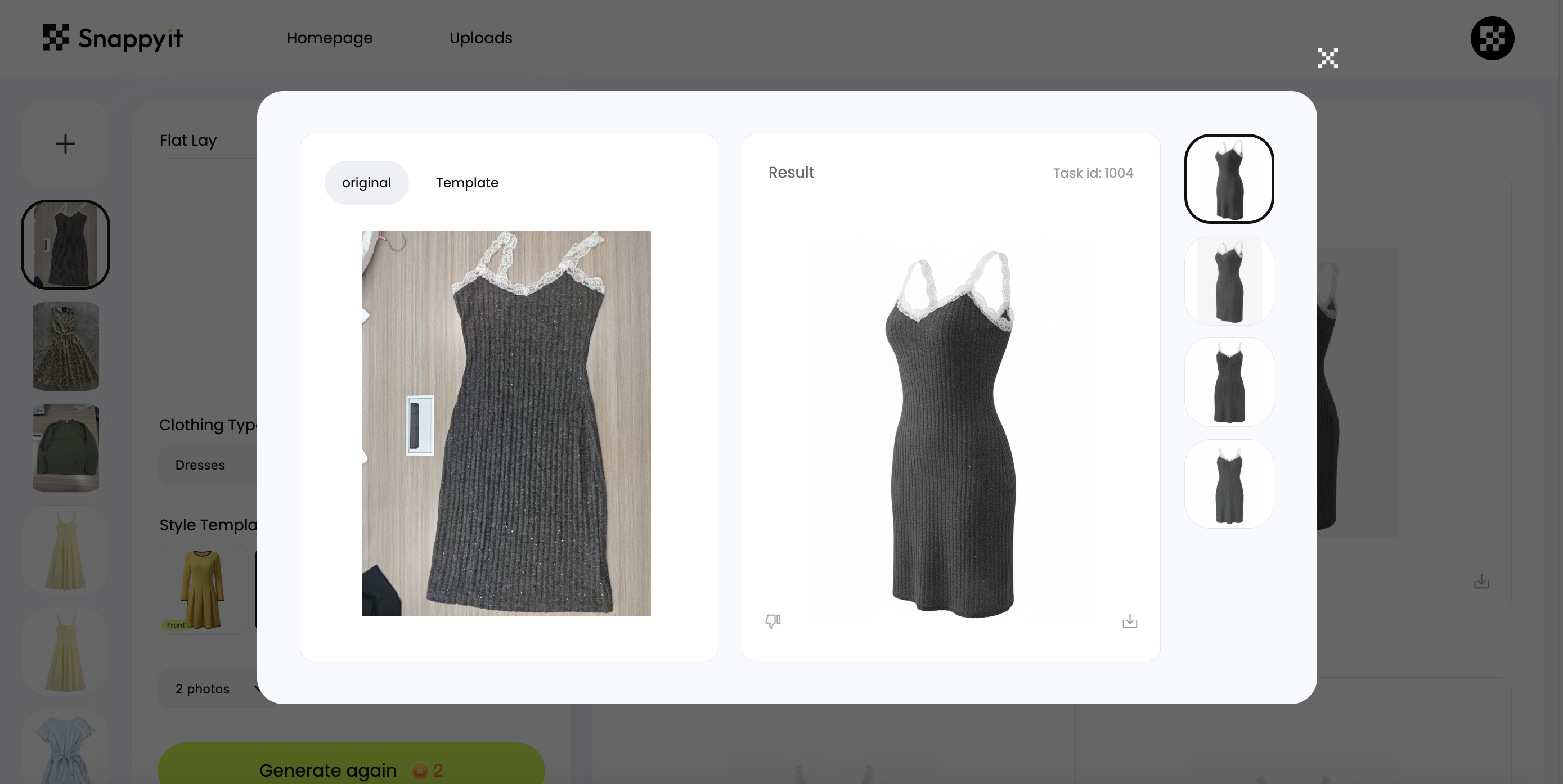Choose the floral dress upload thumbnail
The image size is (1563, 784).
(x=65, y=346)
